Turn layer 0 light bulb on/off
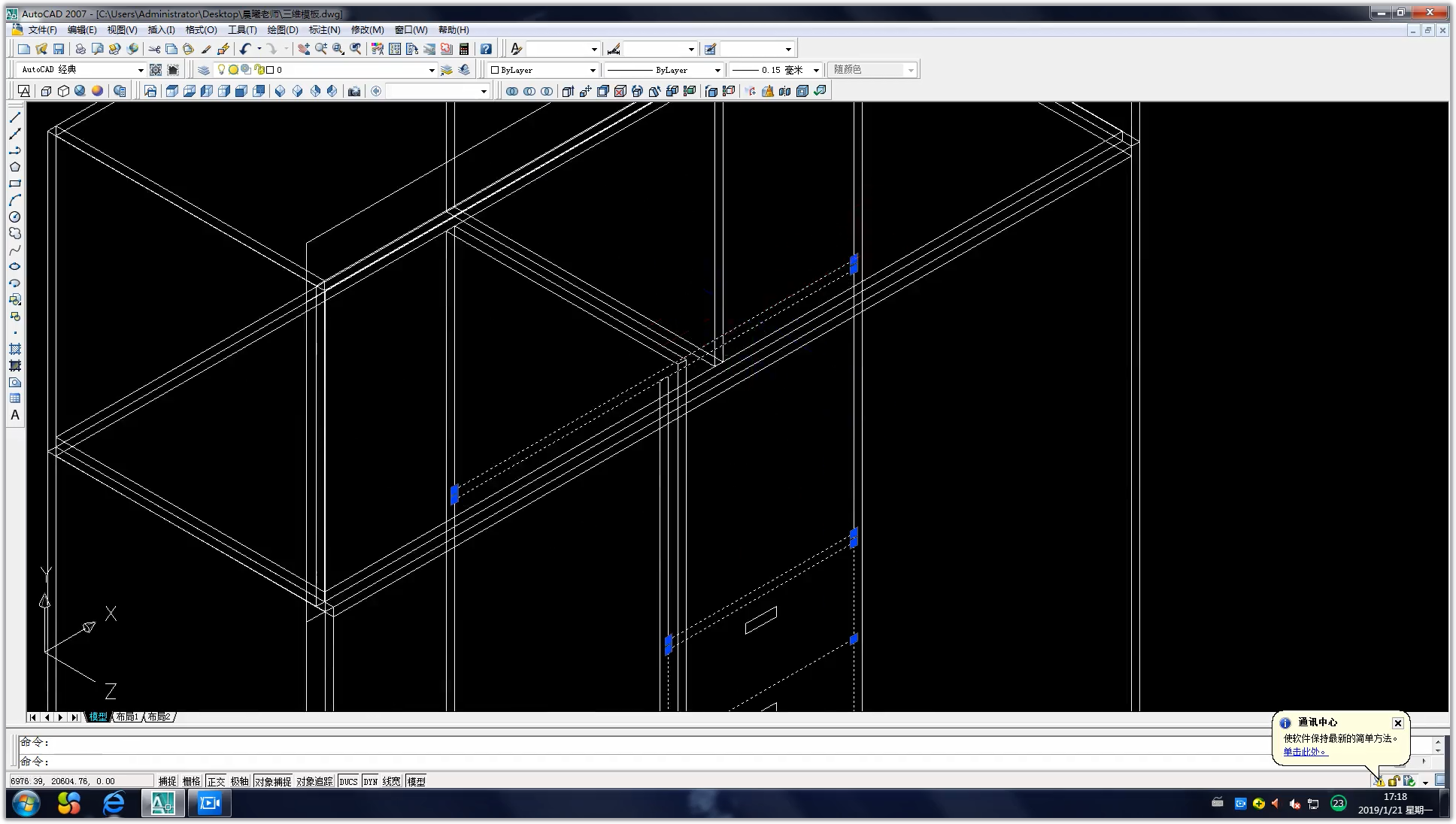This screenshot has height=824, width=1456. (221, 69)
